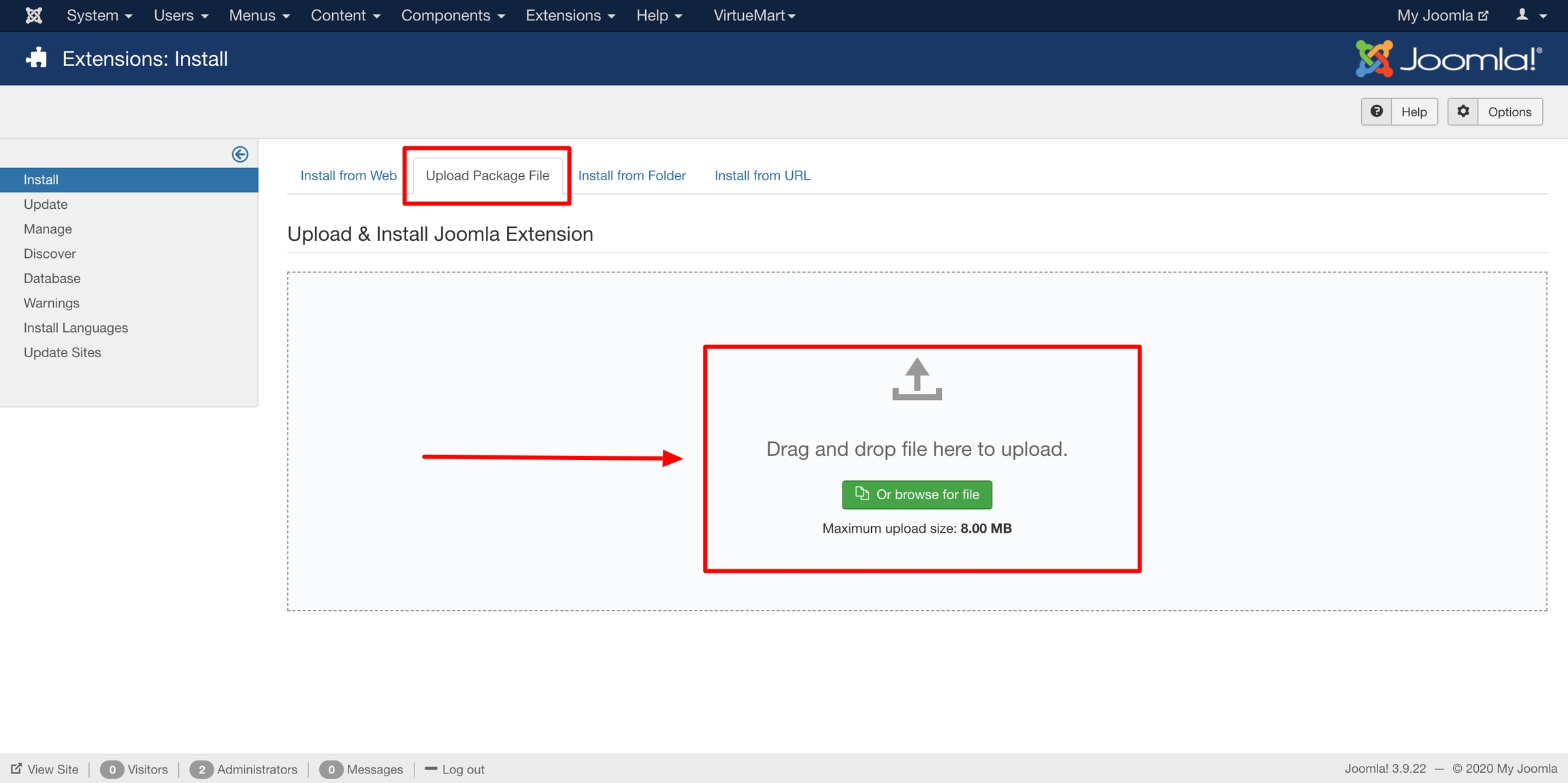Click the Options gear icon
Viewport: 1568px width, 783px height.
(1463, 112)
